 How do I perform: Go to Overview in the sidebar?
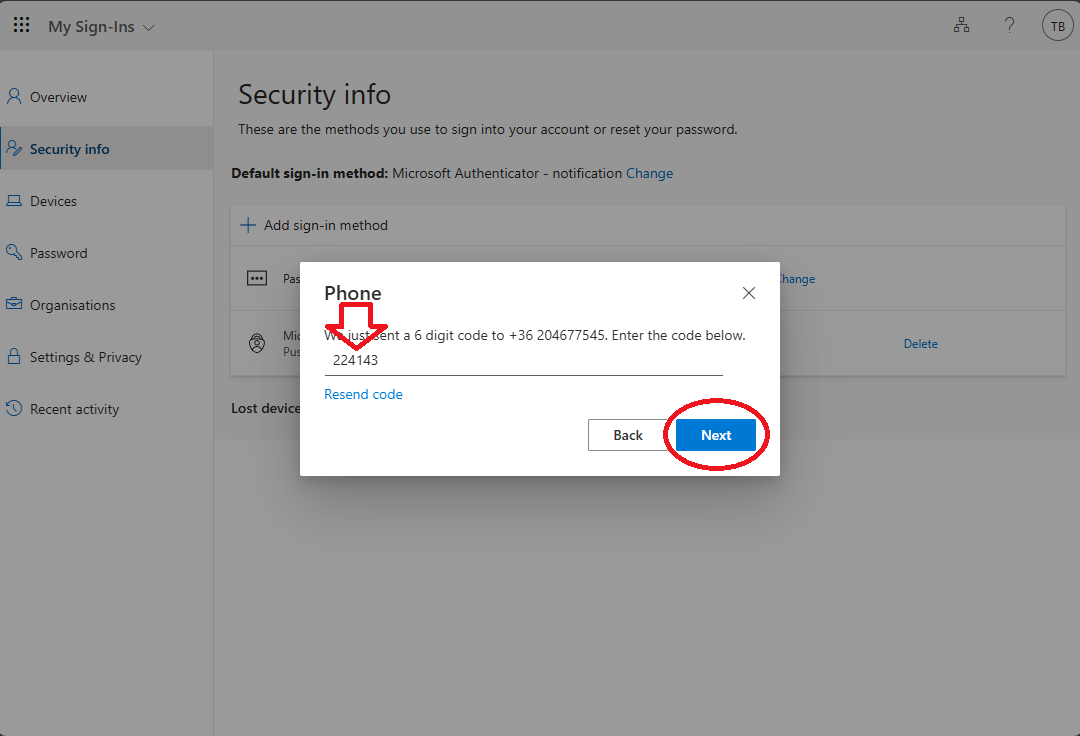58,97
